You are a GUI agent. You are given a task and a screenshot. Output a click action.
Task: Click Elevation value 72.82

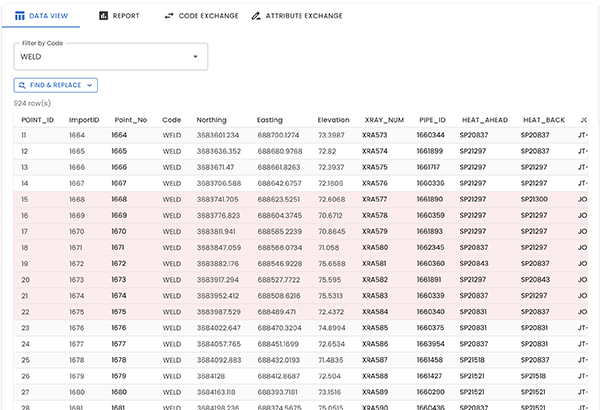(x=327, y=151)
